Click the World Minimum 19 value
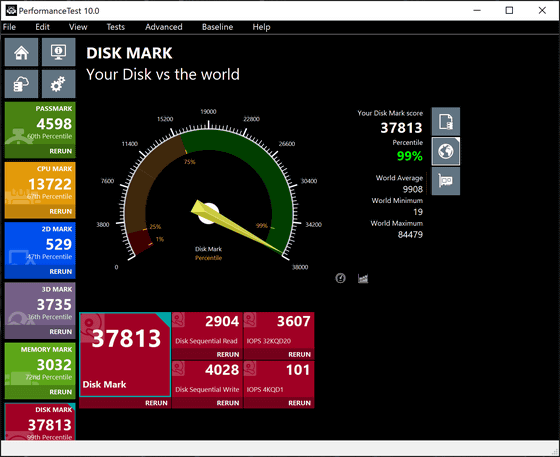Image resolution: width=560 pixels, height=457 pixels. [418, 212]
